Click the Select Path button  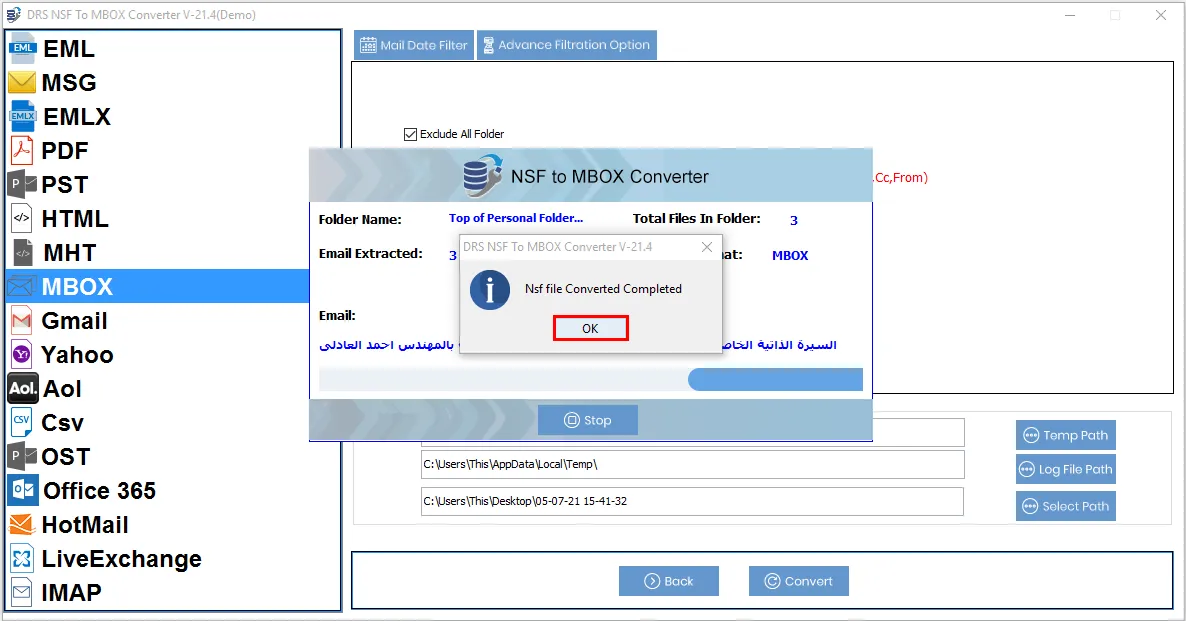click(1066, 506)
